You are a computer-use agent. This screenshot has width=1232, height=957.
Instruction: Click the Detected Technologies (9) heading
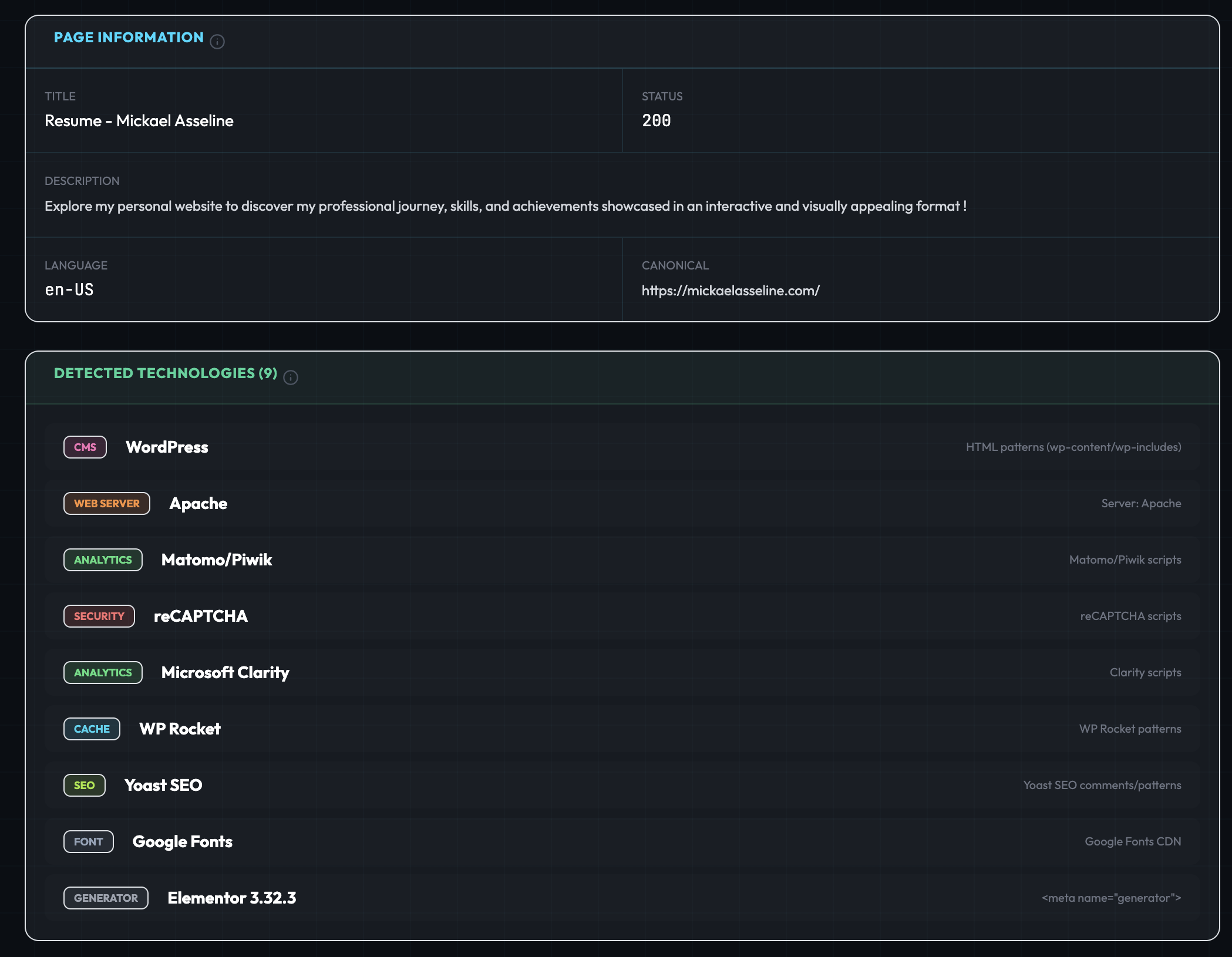166,373
